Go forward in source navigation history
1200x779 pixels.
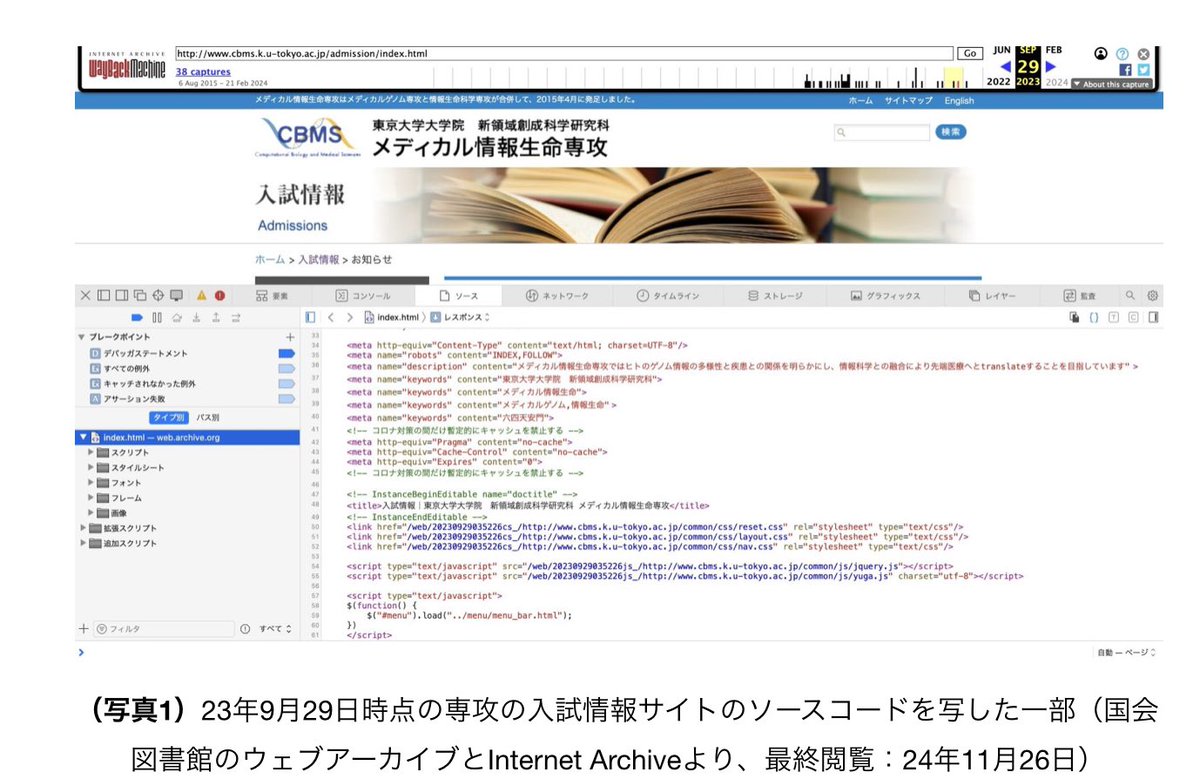349,317
